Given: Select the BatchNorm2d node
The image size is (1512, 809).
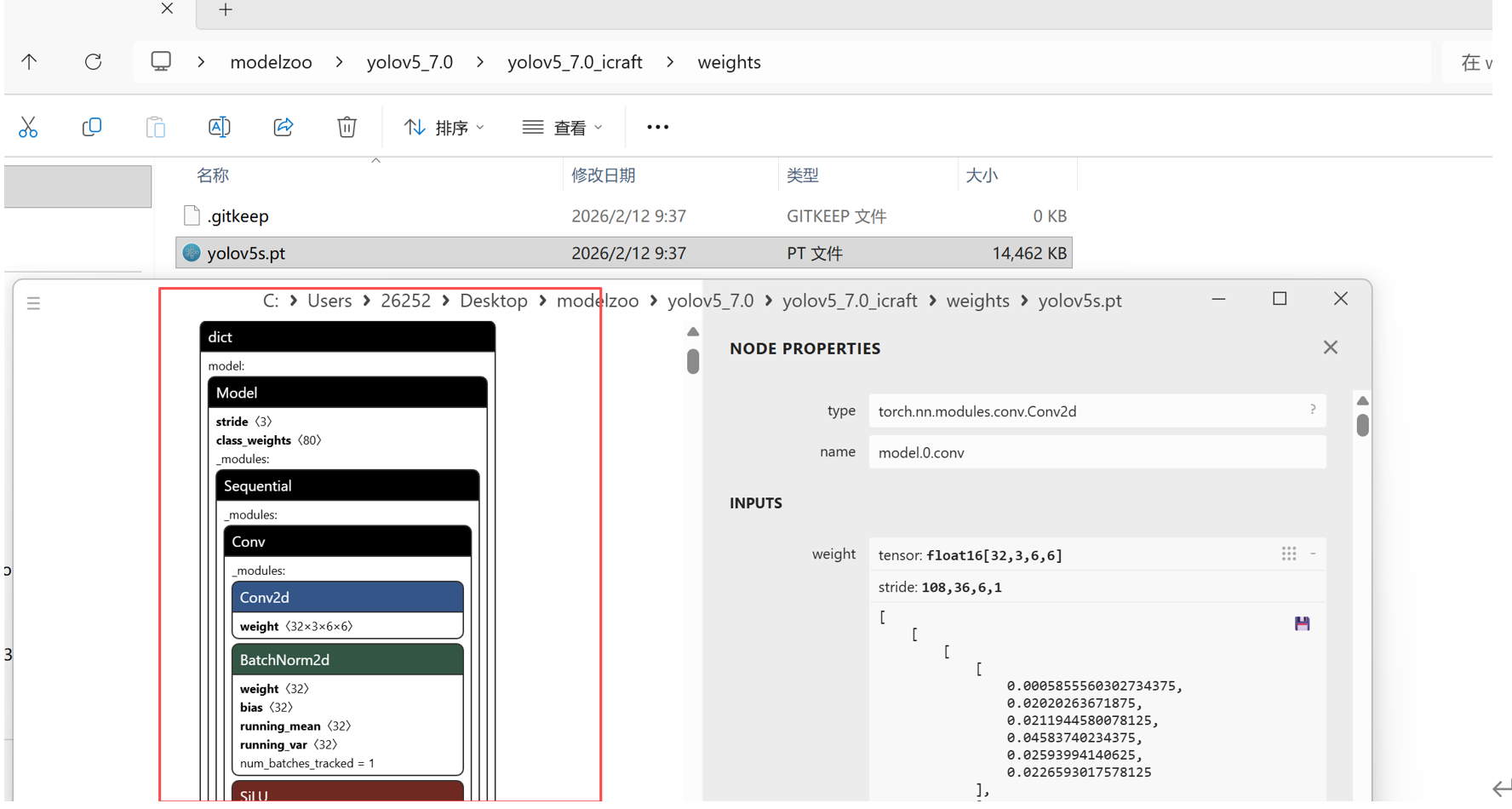Looking at the screenshot, I should tap(347, 660).
